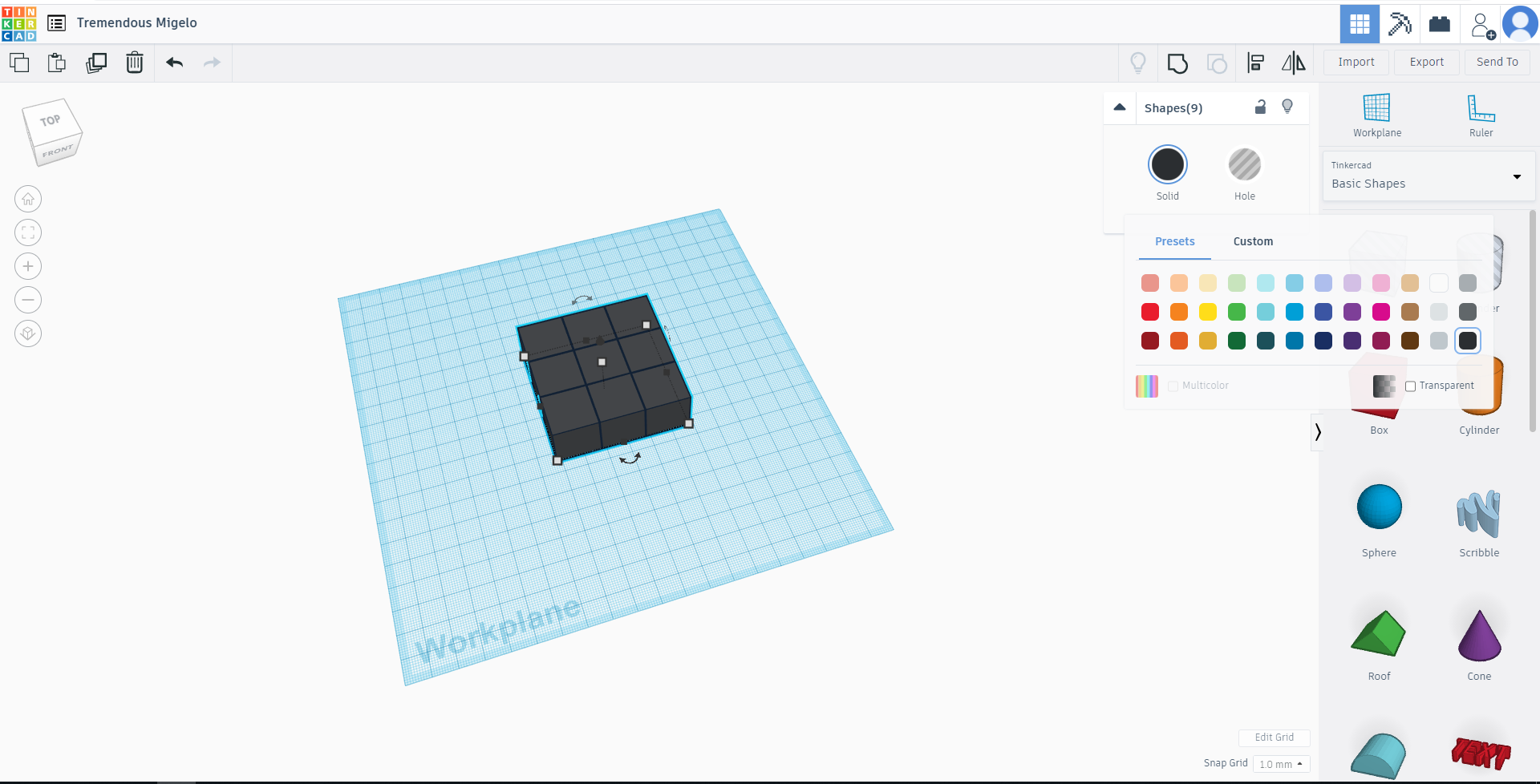The width and height of the screenshot is (1540, 784).
Task: Toggle the Multicolor checkbox
Action: click(1173, 386)
